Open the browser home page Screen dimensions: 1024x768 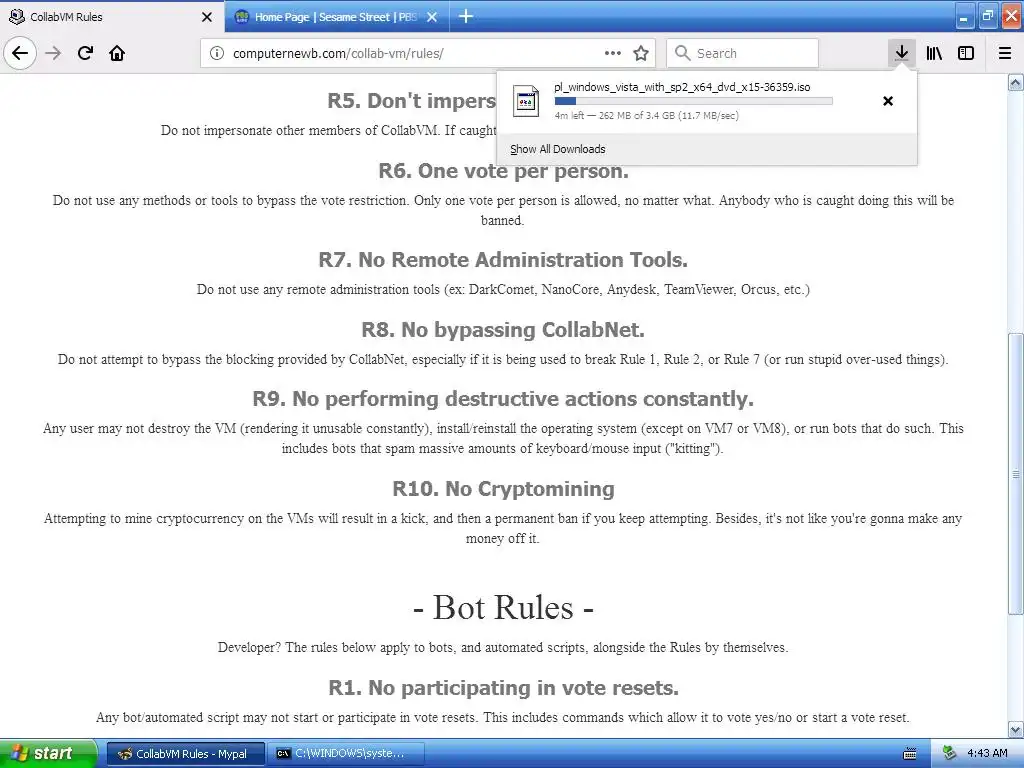117,53
